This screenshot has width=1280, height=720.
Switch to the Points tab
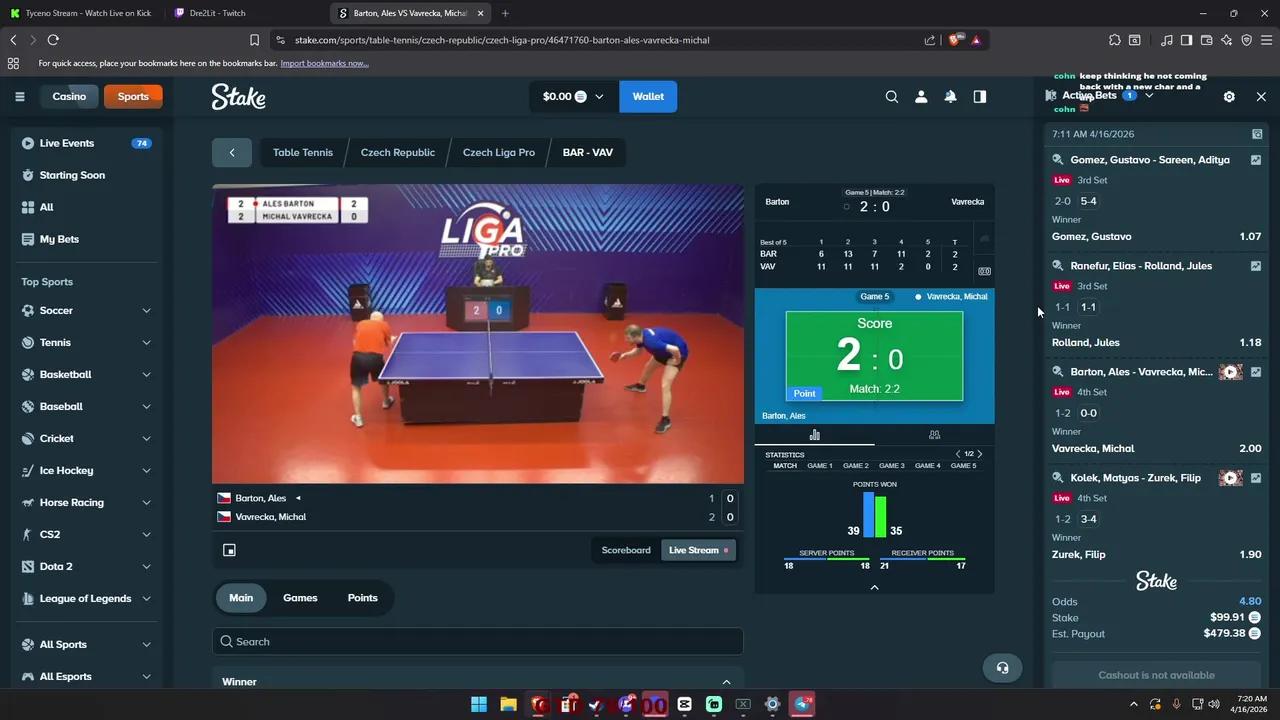[362, 597]
